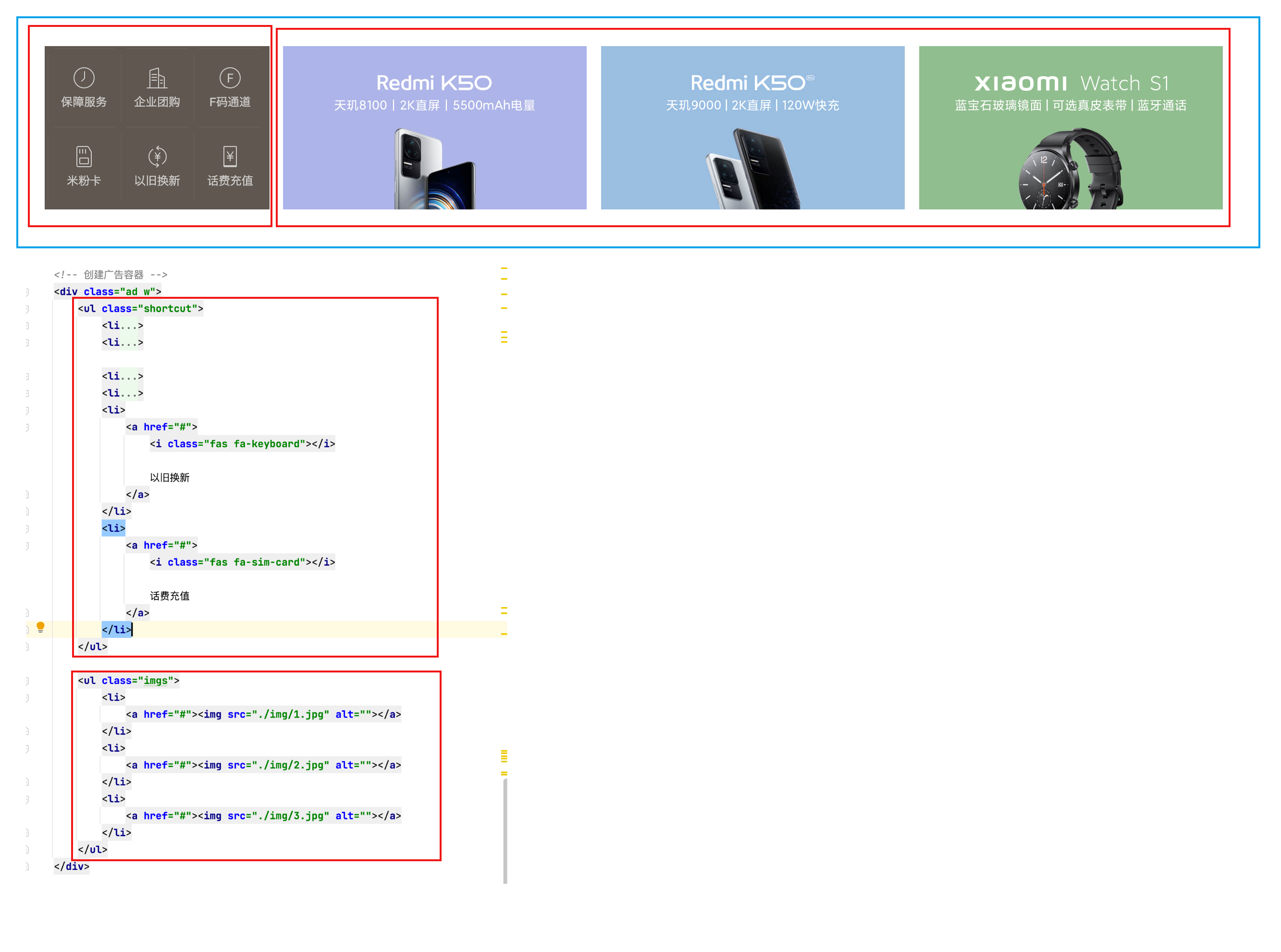Image resolution: width=1281 pixels, height=952 pixels.
Task: Click the ./img/2.jpg image source line
Action: 263,765
